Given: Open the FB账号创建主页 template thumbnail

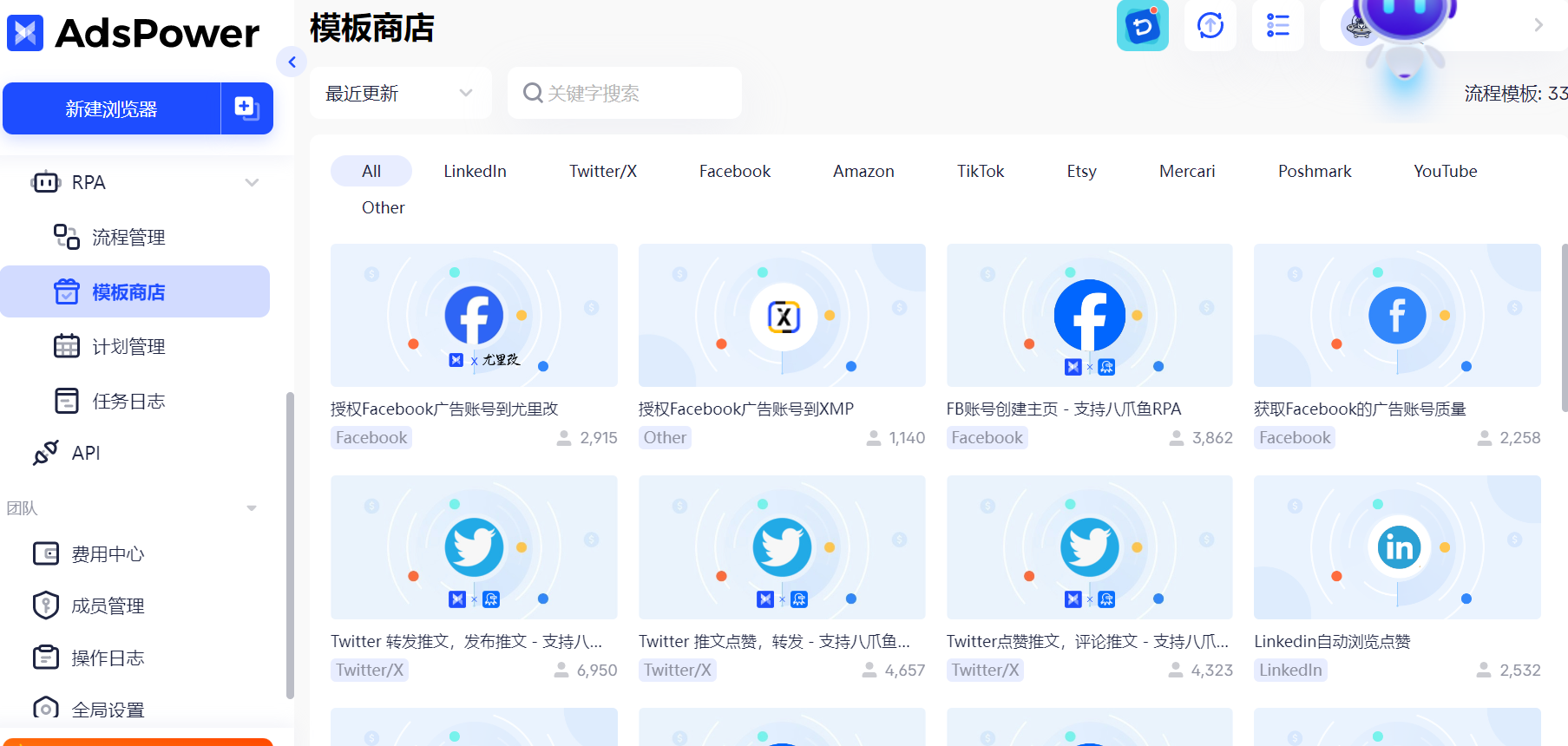Looking at the screenshot, I should point(1089,315).
